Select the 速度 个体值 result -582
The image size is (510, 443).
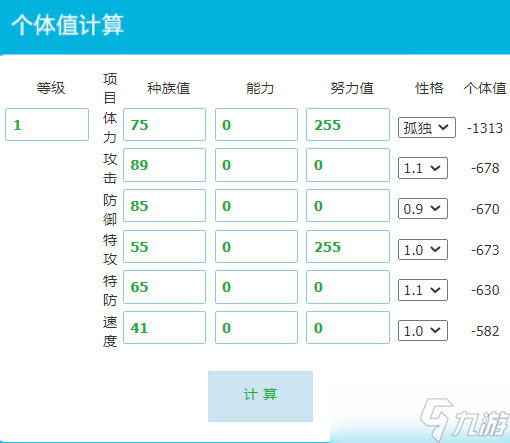coord(485,331)
